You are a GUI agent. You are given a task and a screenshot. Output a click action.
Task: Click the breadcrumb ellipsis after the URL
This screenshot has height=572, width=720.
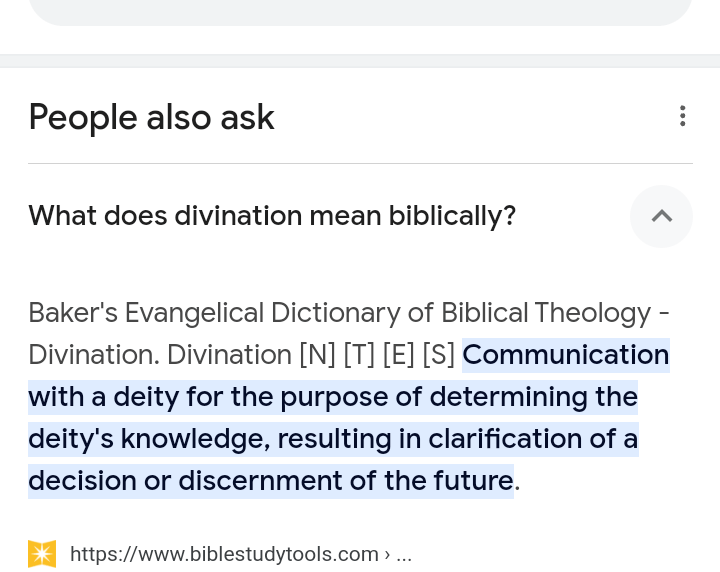404,554
